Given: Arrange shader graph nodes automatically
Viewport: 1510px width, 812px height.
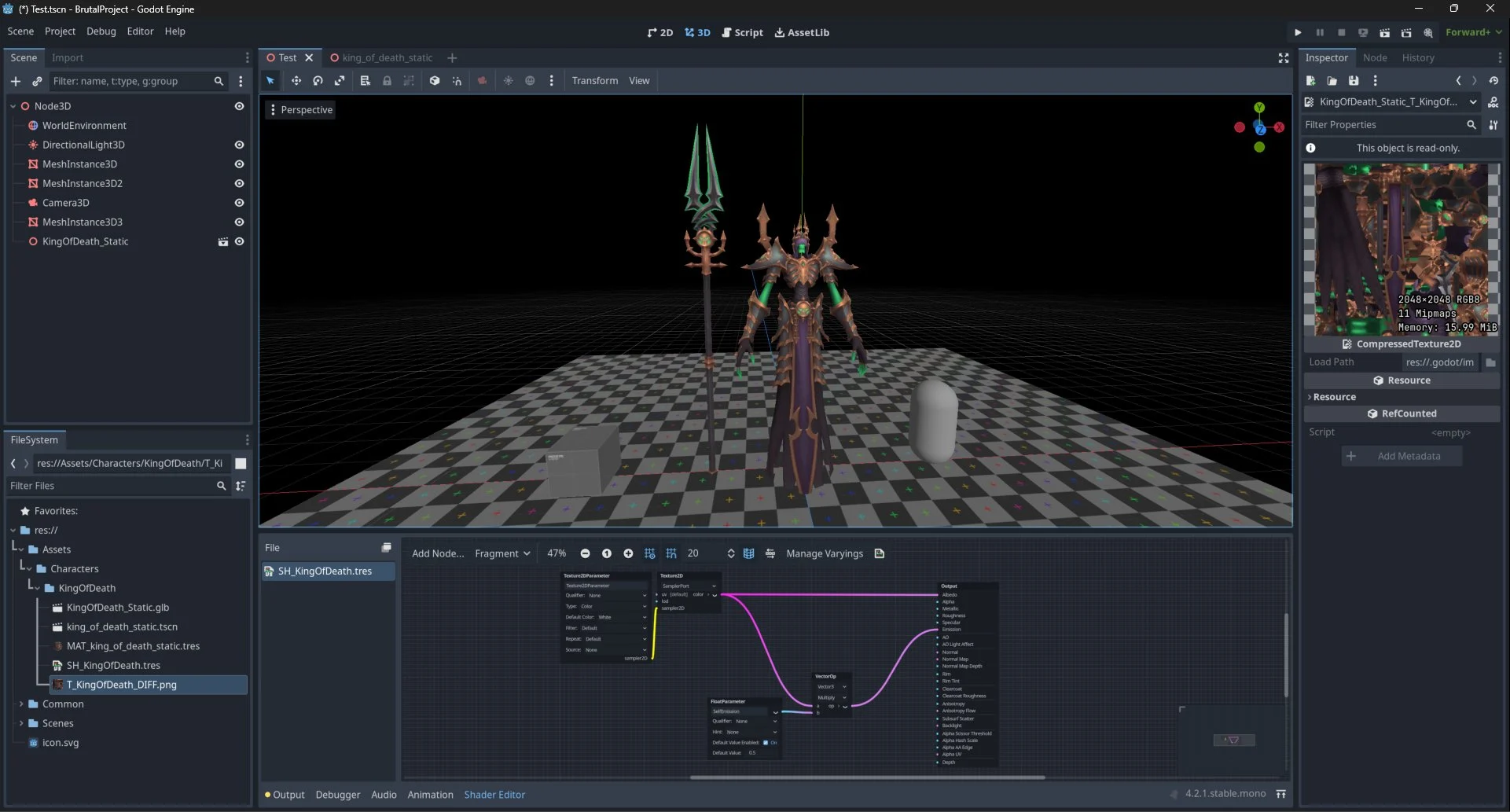Looking at the screenshot, I should click(770, 553).
